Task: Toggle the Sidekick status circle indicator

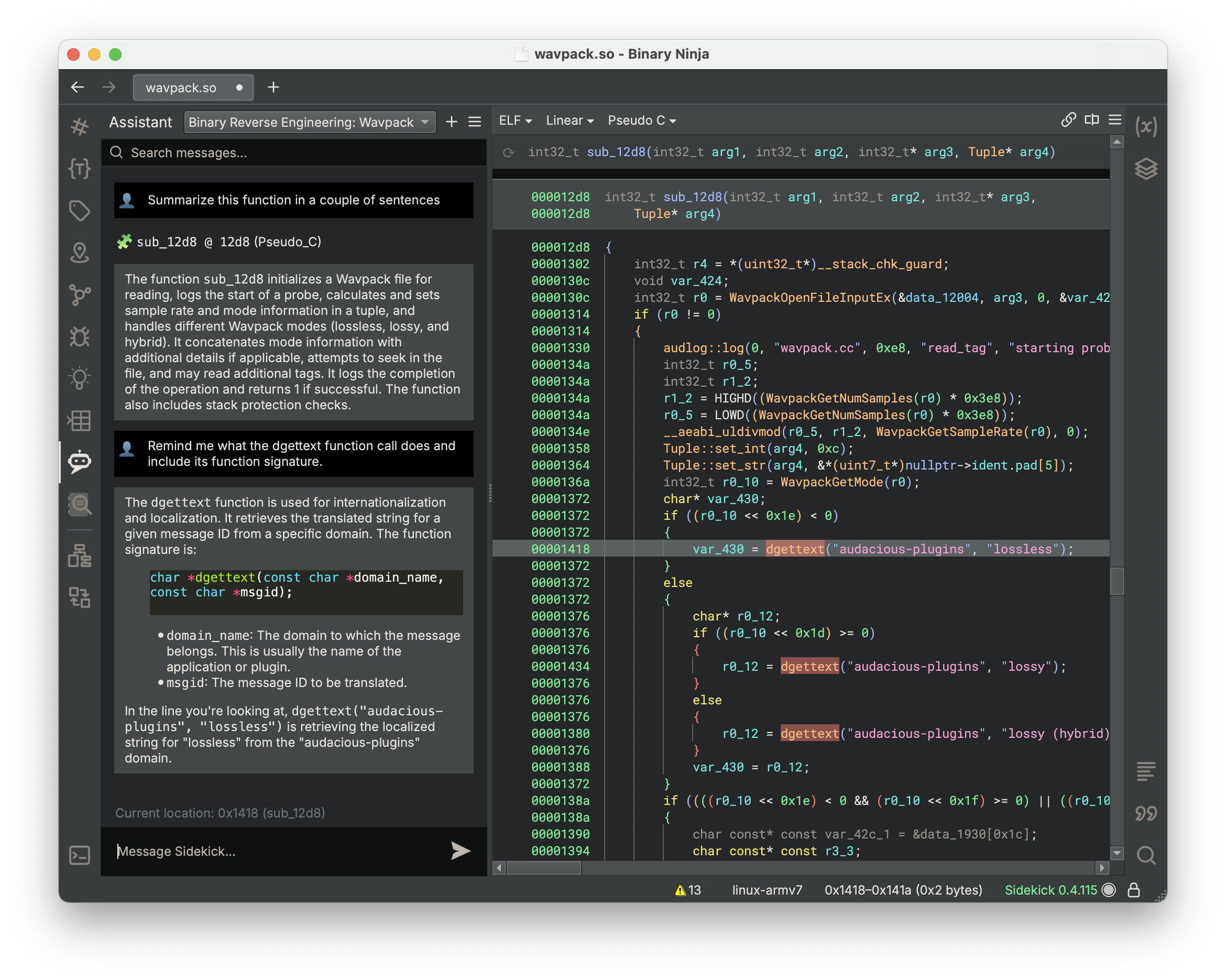Action: [1109, 890]
